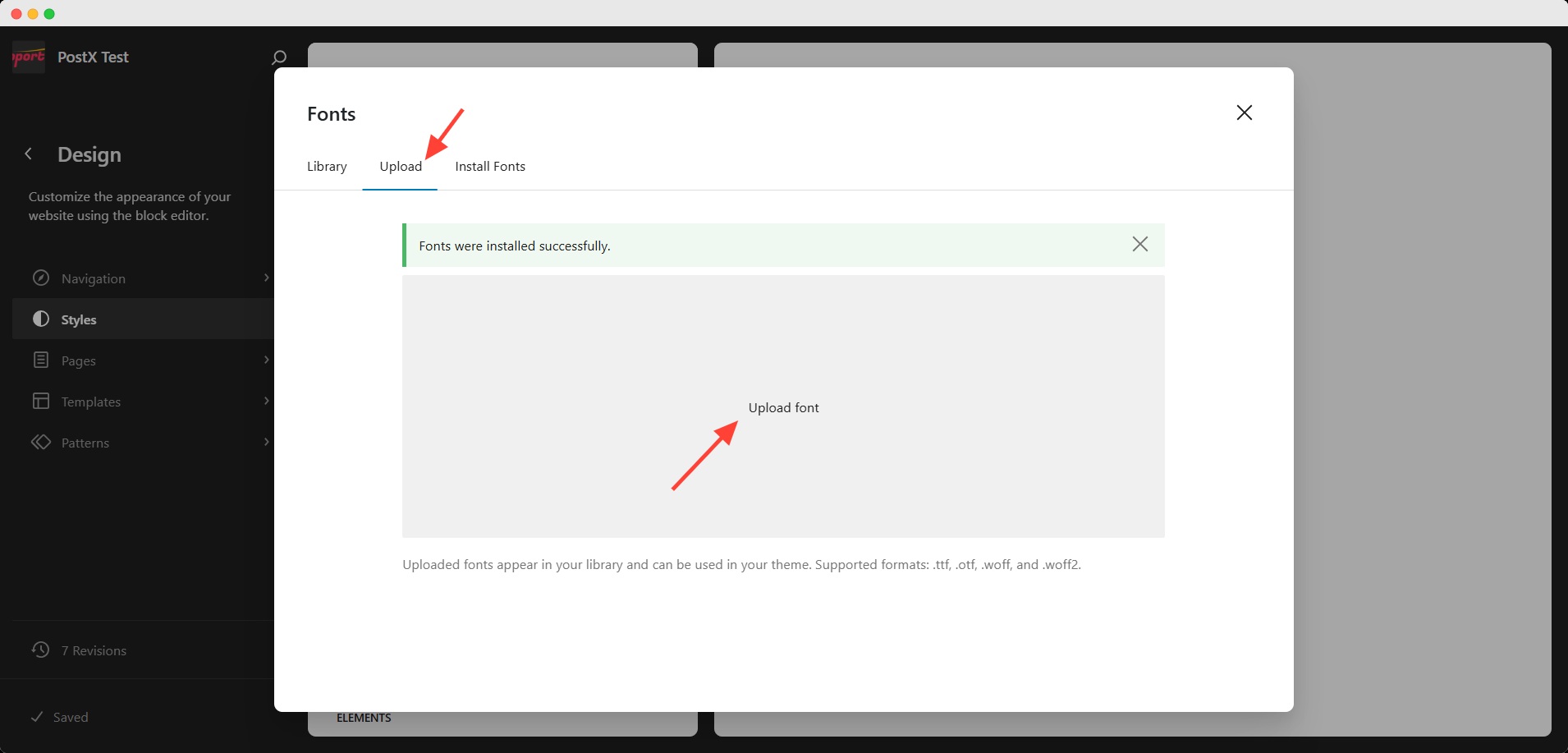
Task: Select the Navigation icon in the sidebar
Action: click(x=40, y=278)
